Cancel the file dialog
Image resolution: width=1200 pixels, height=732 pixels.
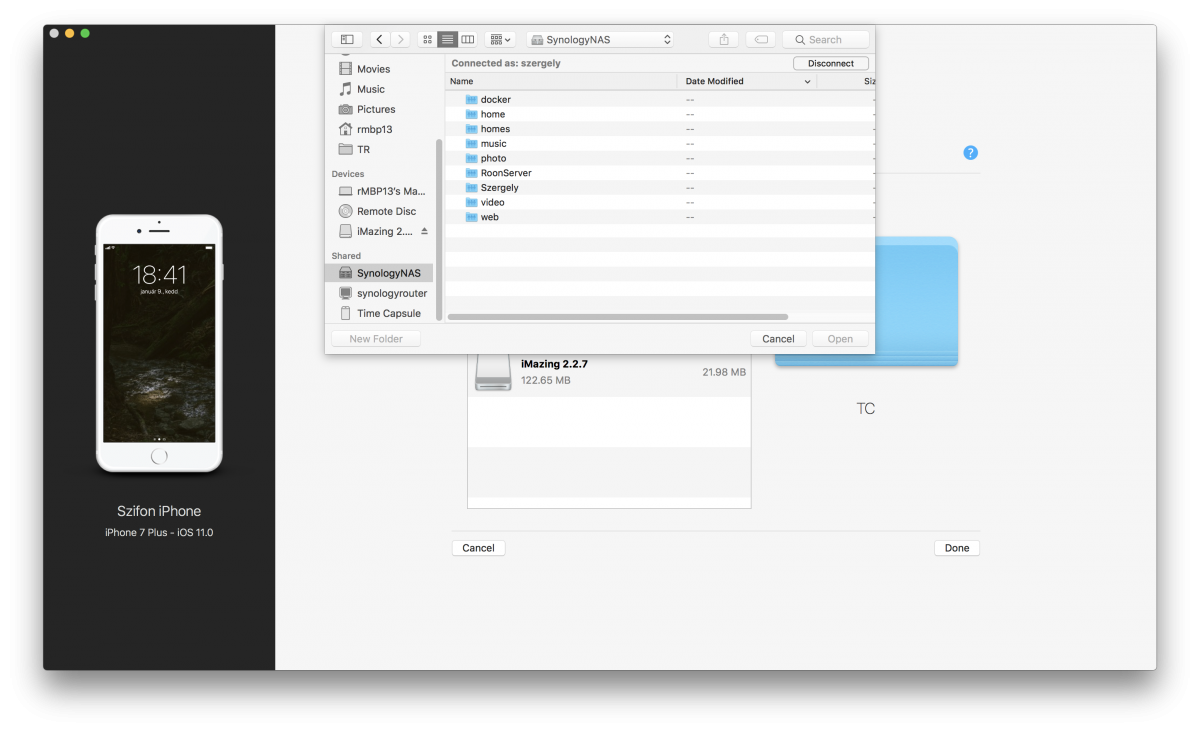[778, 339]
